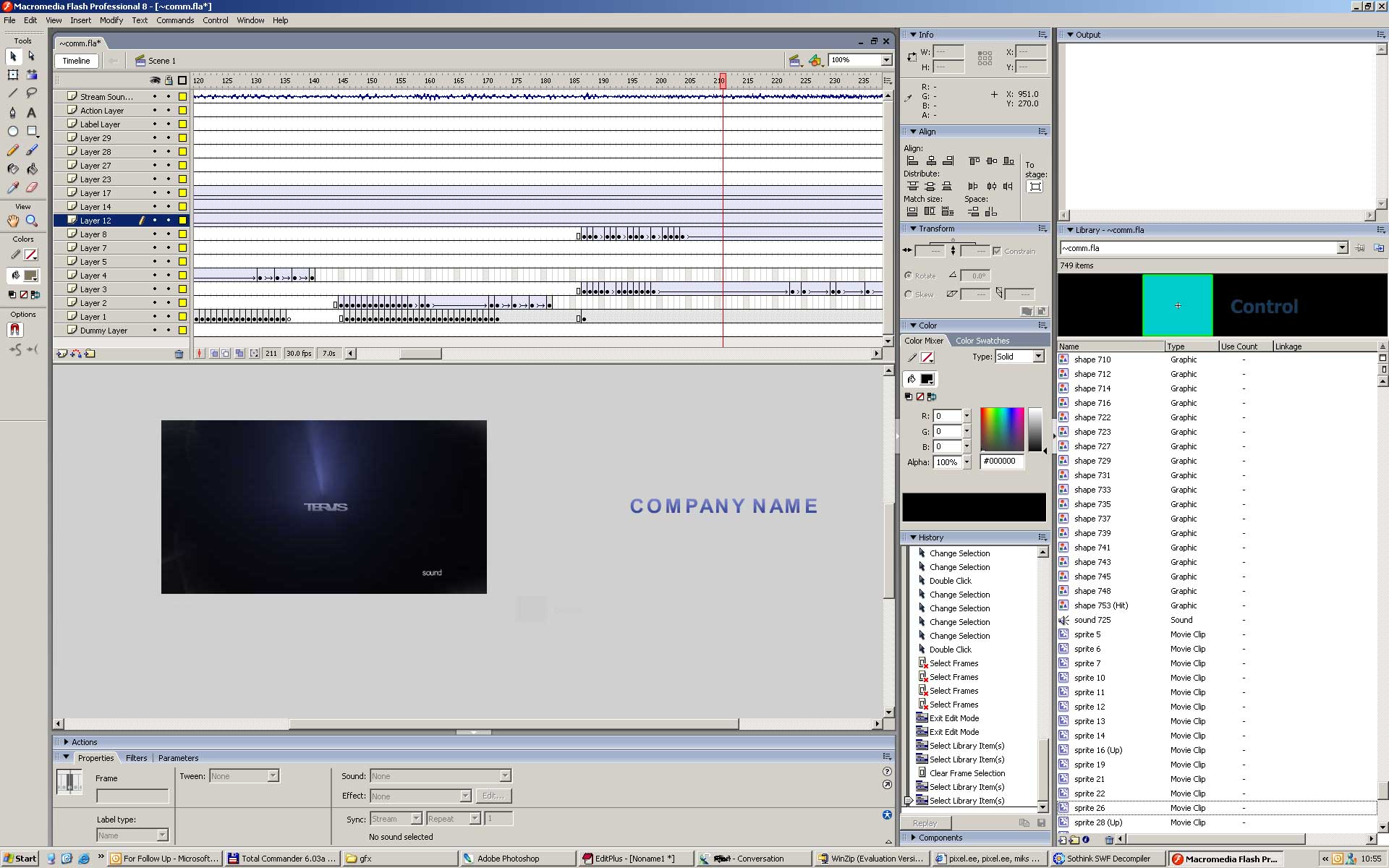Viewport: 1389px width, 868px height.
Task: Pick the Paint Bucket tool
Action: click(x=32, y=169)
